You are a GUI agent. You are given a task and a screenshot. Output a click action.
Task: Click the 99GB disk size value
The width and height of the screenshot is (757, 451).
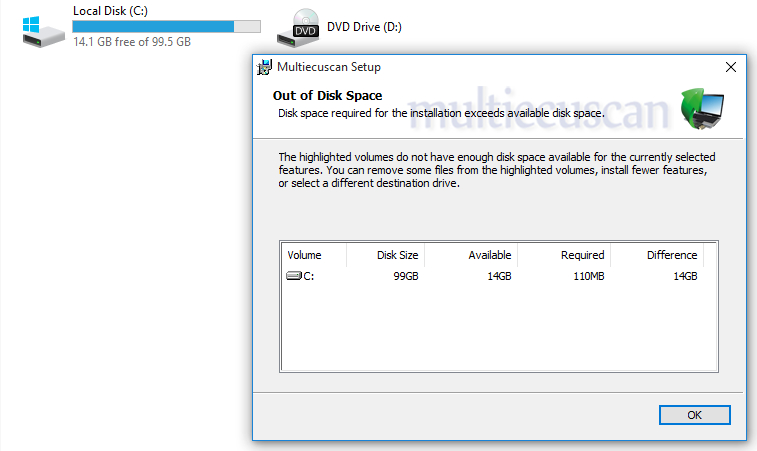[406, 276]
